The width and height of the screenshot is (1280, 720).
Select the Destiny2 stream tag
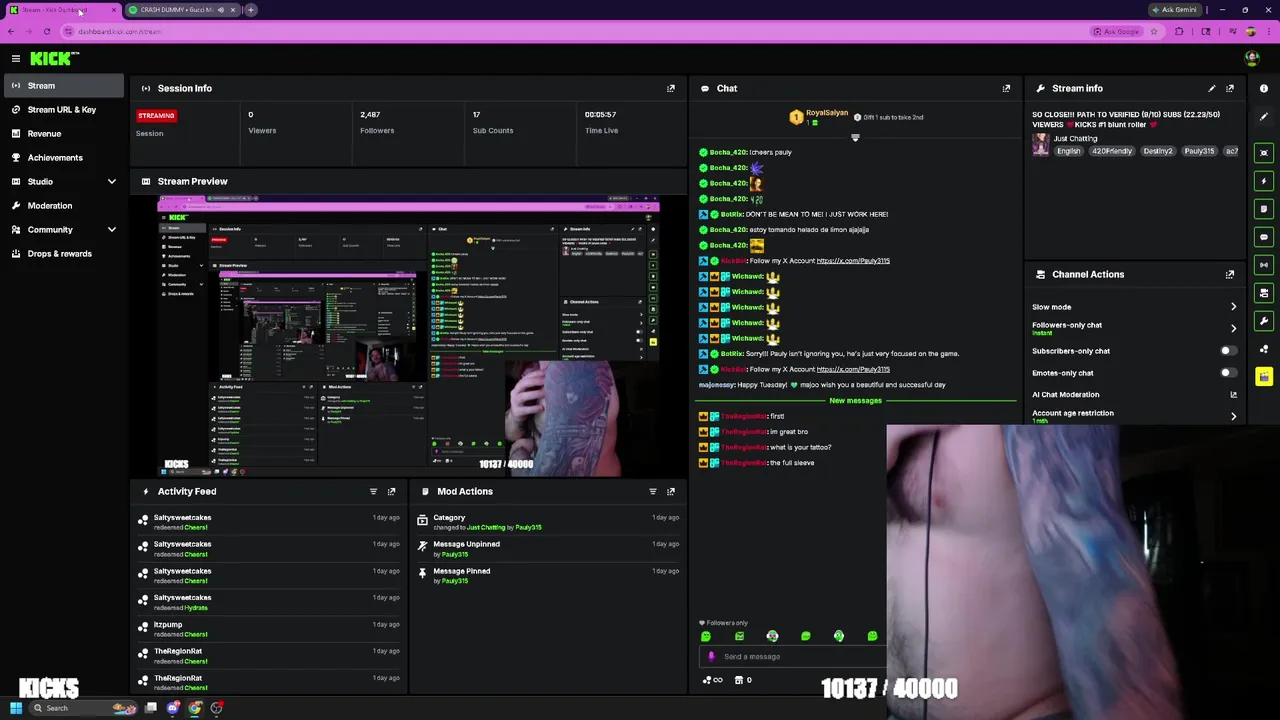[x=1158, y=151]
